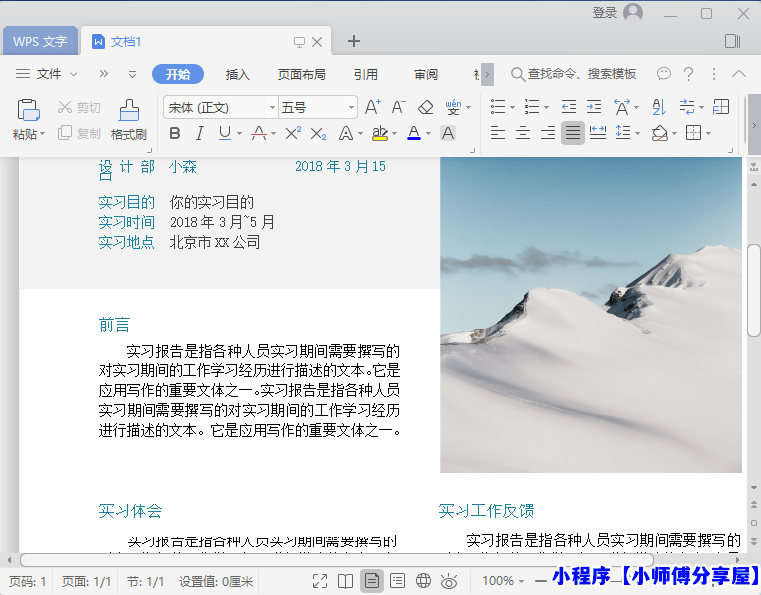
Task: Toggle italic text formatting
Action: [x=200, y=133]
